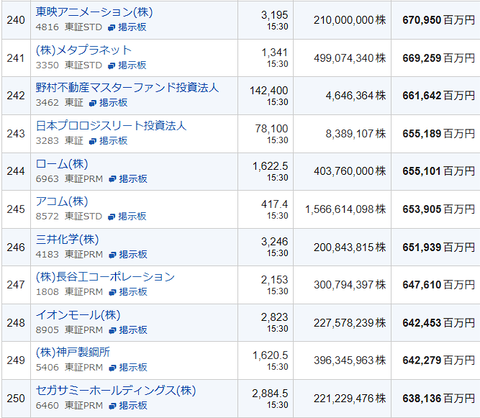Click 掲示板 icon for イオンモール
This screenshot has width=480, height=418.
click(113, 330)
